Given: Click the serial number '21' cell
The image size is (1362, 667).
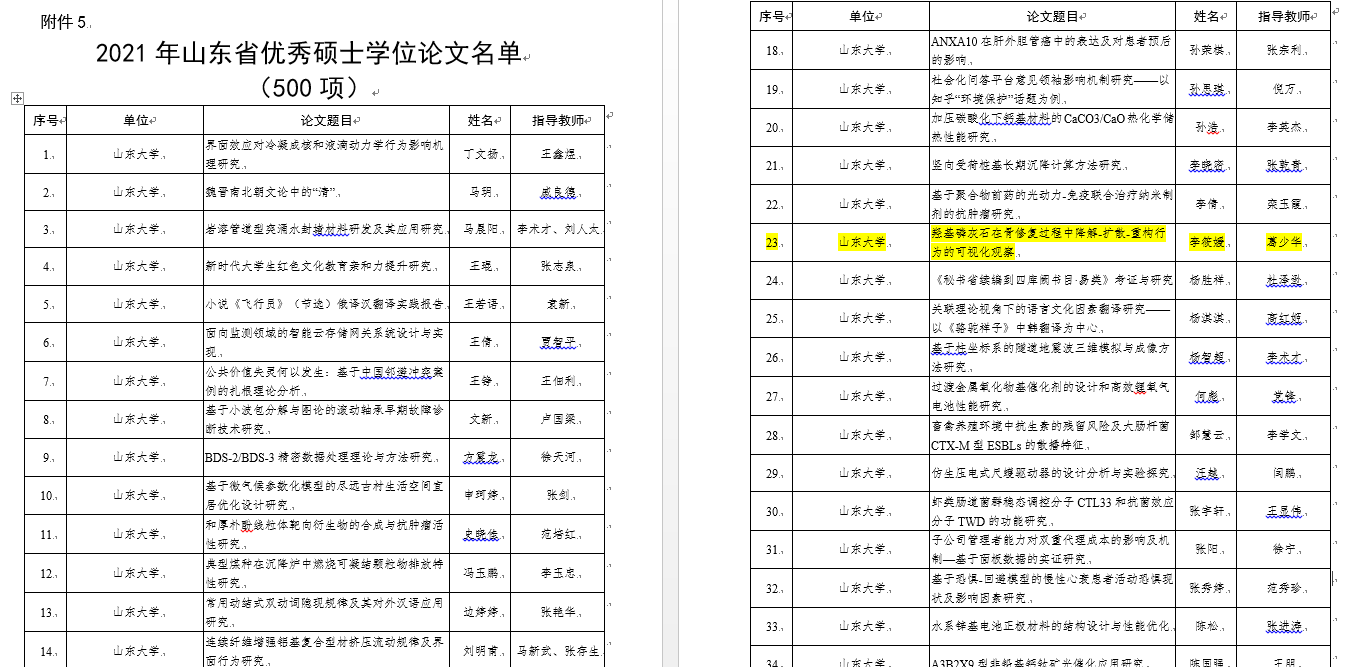Looking at the screenshot, I should pyautogui.click(x=772, y=165).
